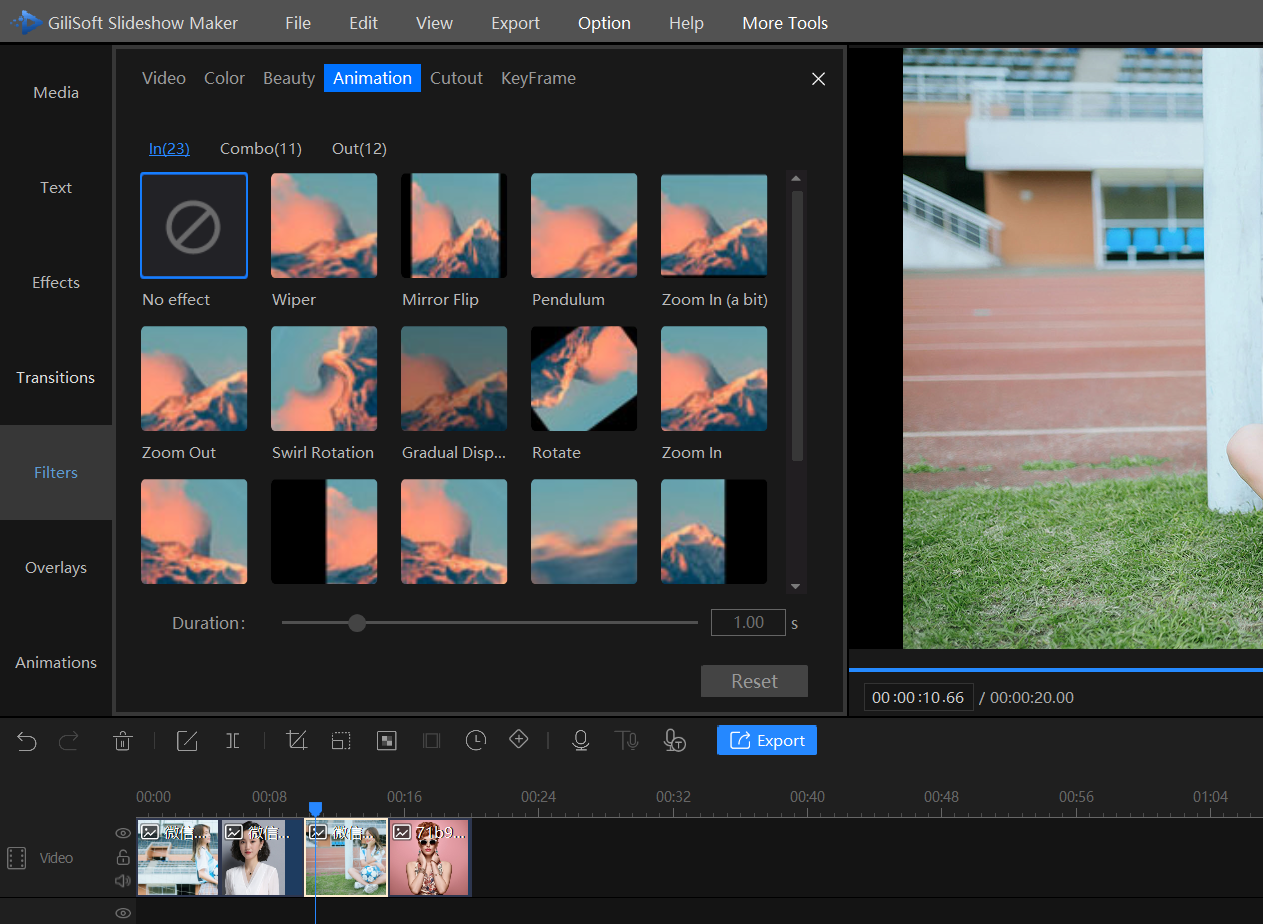The width and height of the screenshot is (1263, 924).
Task: Click the Undo arrow in timeline toolbar
Action: tap(27, 741)
